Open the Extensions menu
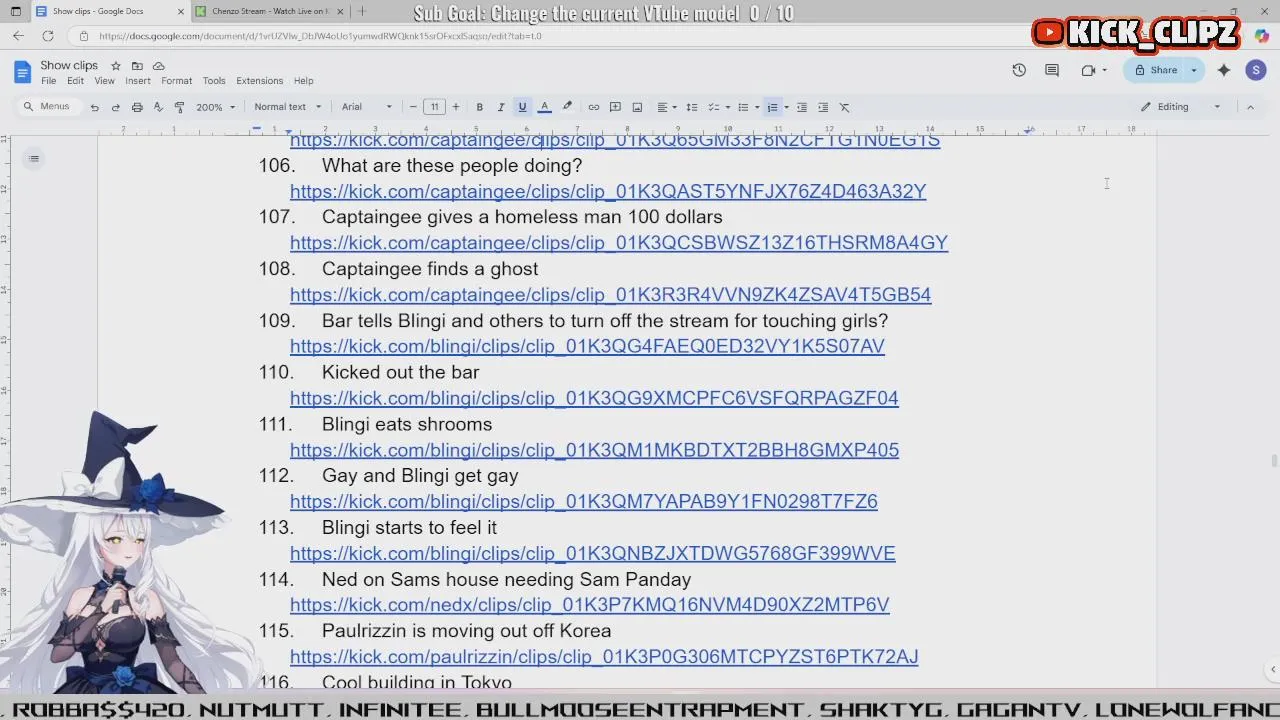 tap(259, 81)
